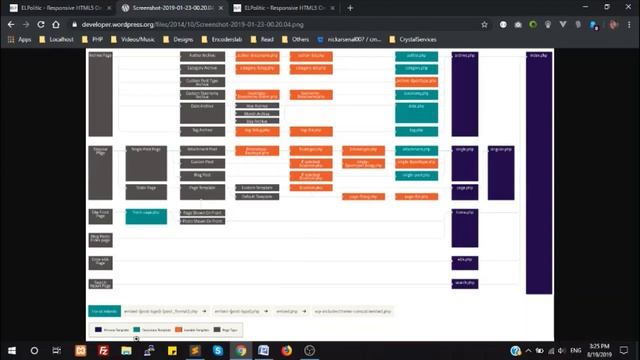Image resolution: width=640 pixels, height=360 pixels.
Task: Open the blue extension icon with badge
Action: [593, 25]
